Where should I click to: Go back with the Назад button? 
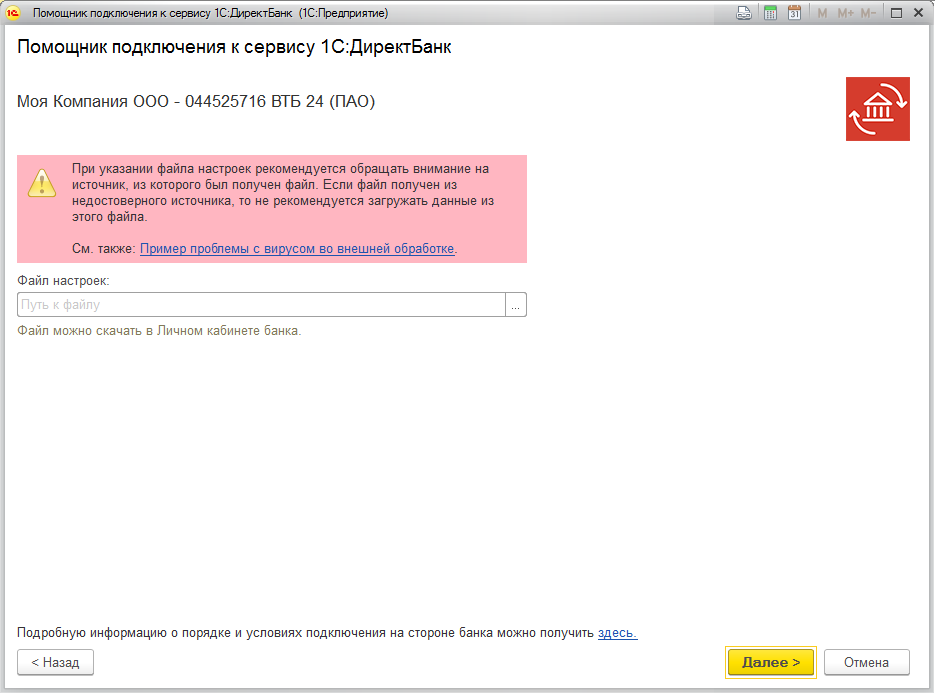pos(55,663)
